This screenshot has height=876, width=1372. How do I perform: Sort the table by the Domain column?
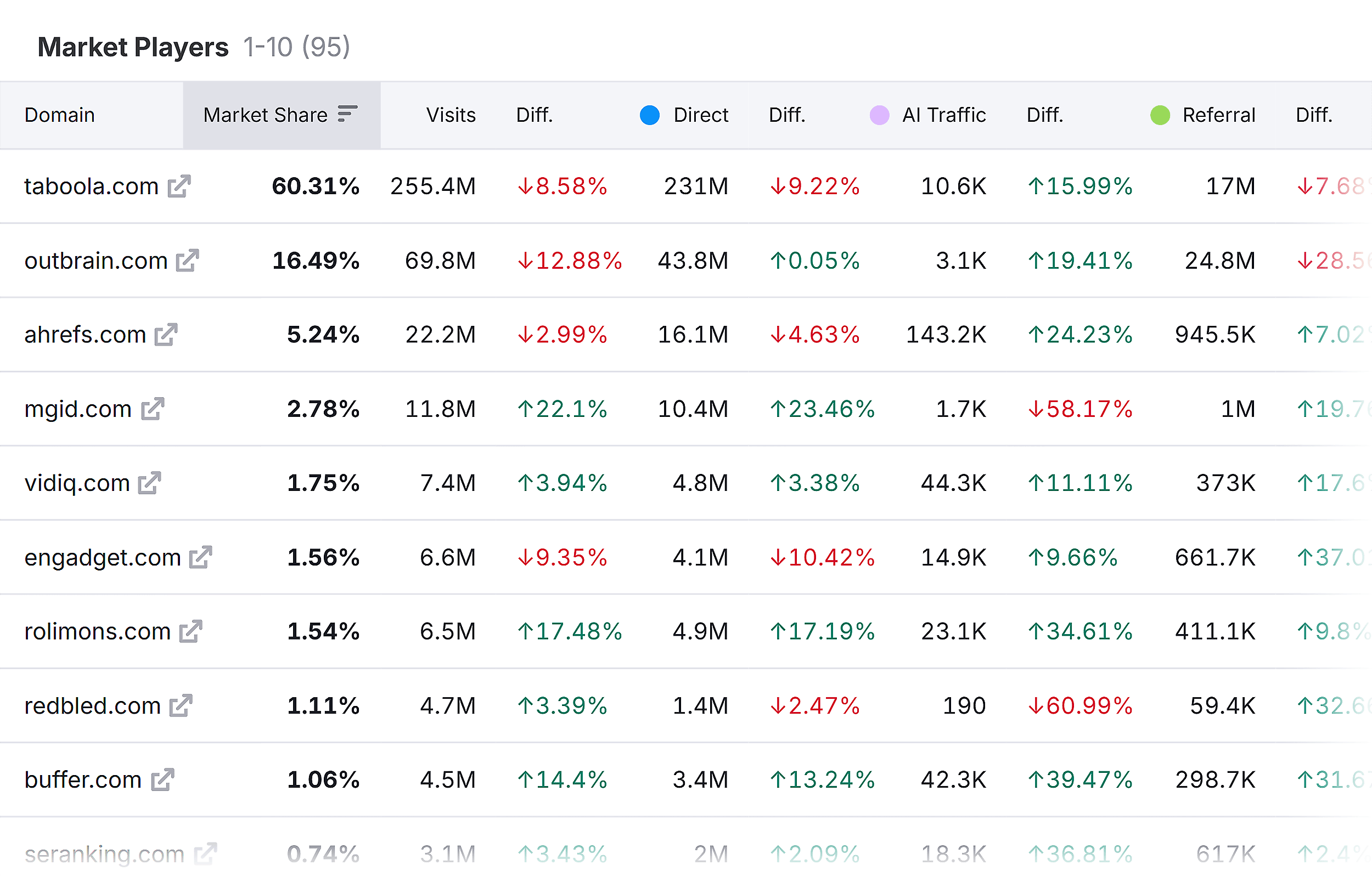[x=59, y=115]
